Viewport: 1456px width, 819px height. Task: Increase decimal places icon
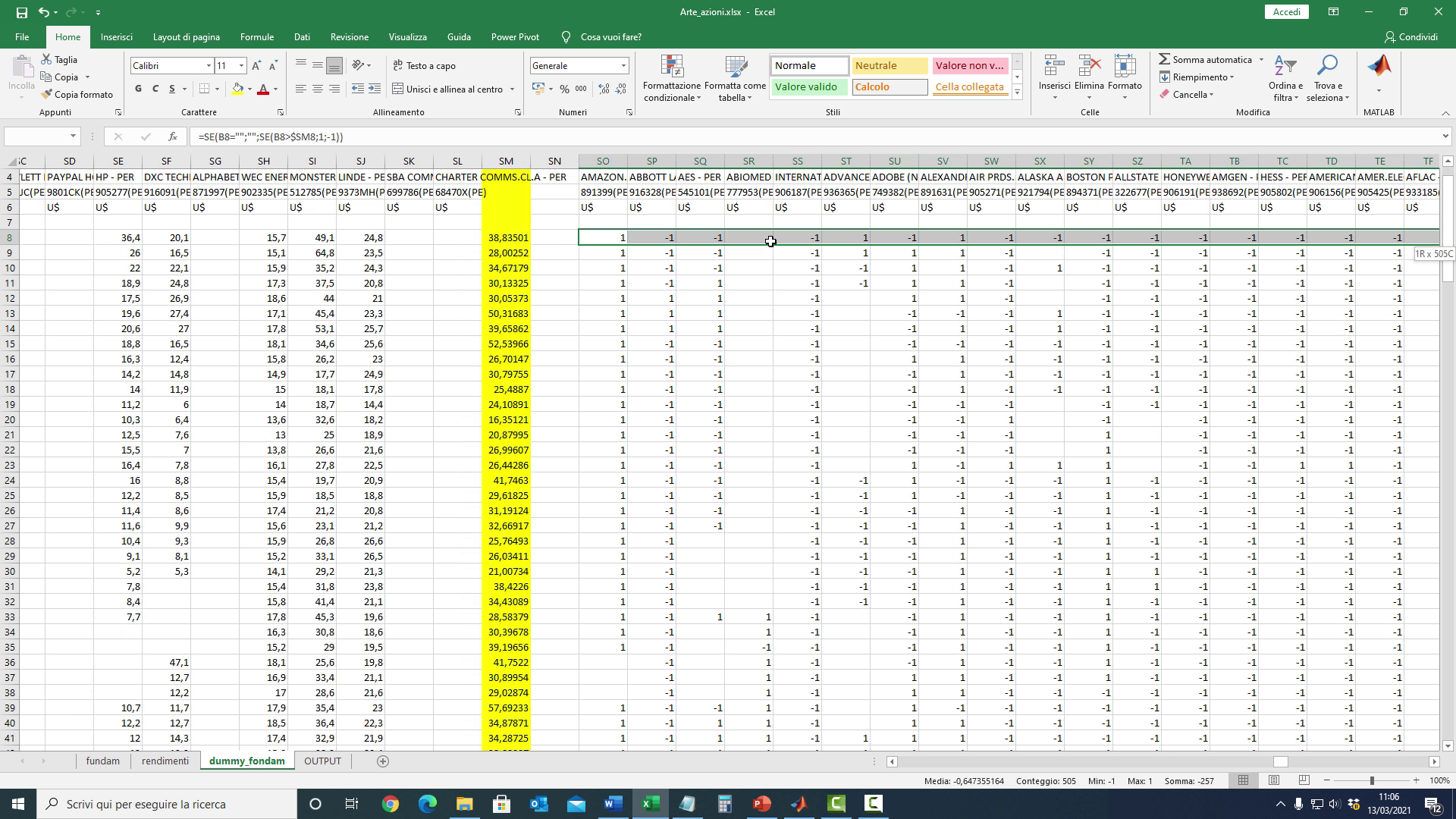click(x=604, y=89)
